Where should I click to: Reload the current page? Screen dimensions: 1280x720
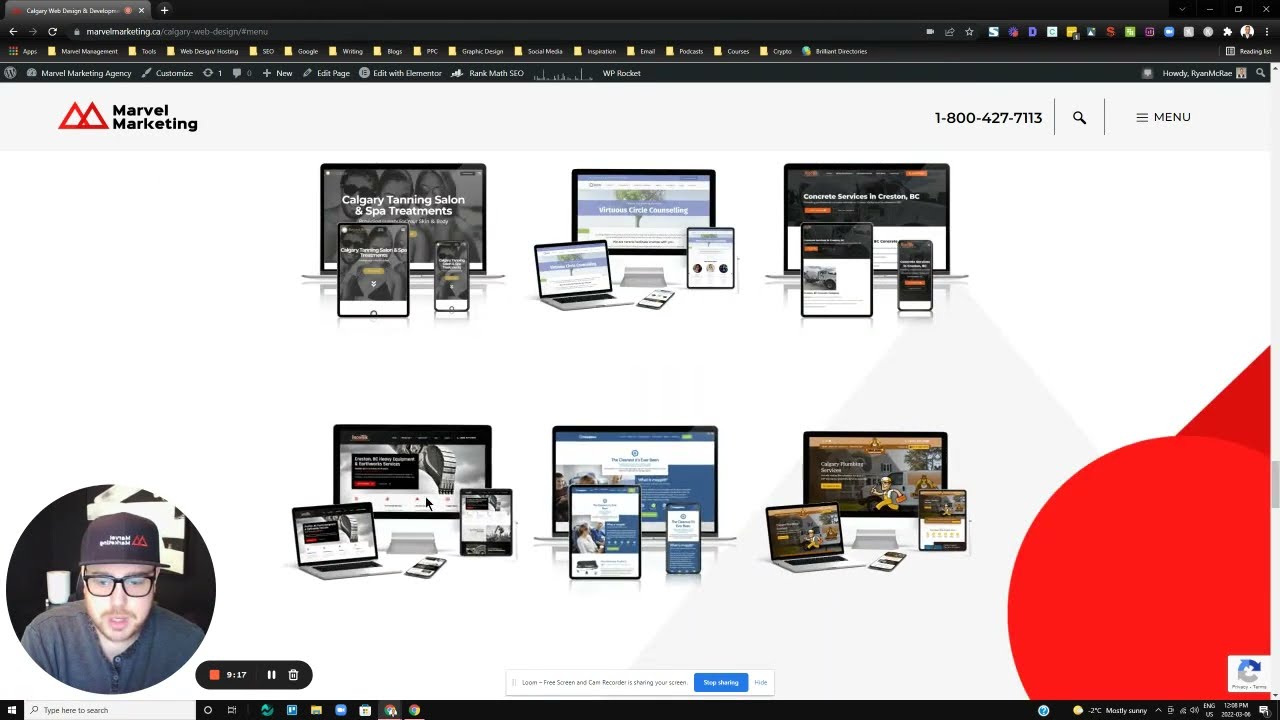(x=52, y=31)
